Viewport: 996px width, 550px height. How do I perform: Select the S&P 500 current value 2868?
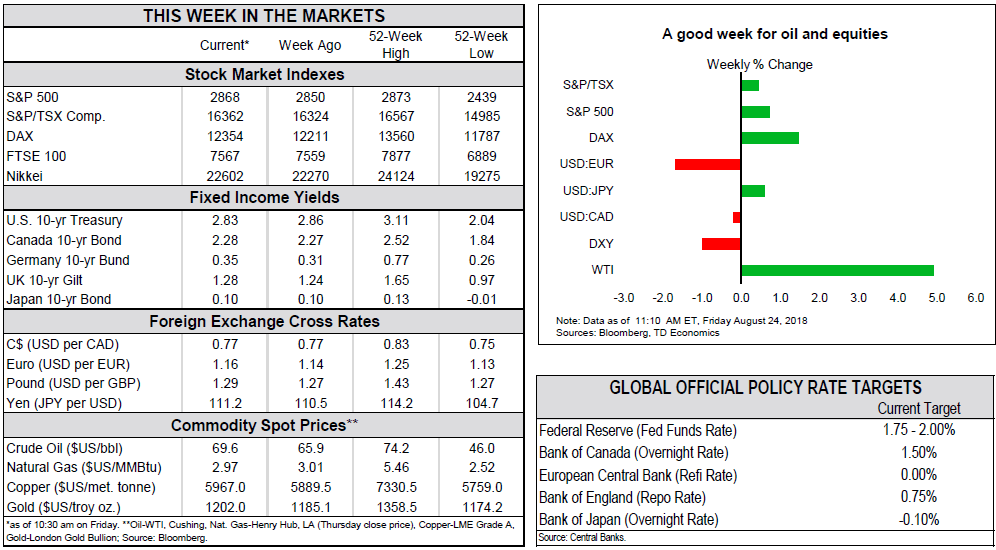pyautogui.click(x=224, y=98)
